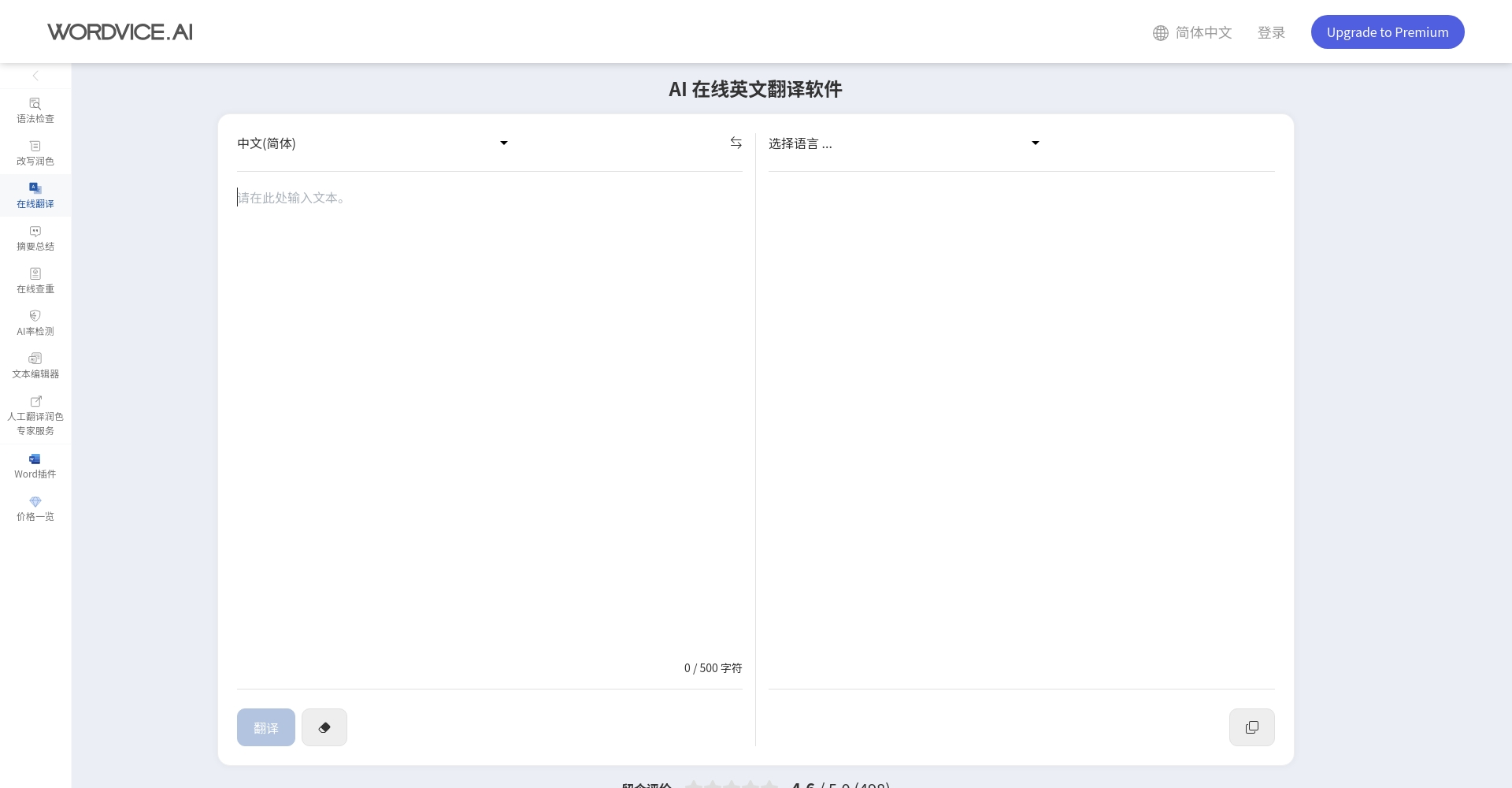Swap source and target languages
The image size is (1512, 788).
(736, 143)
